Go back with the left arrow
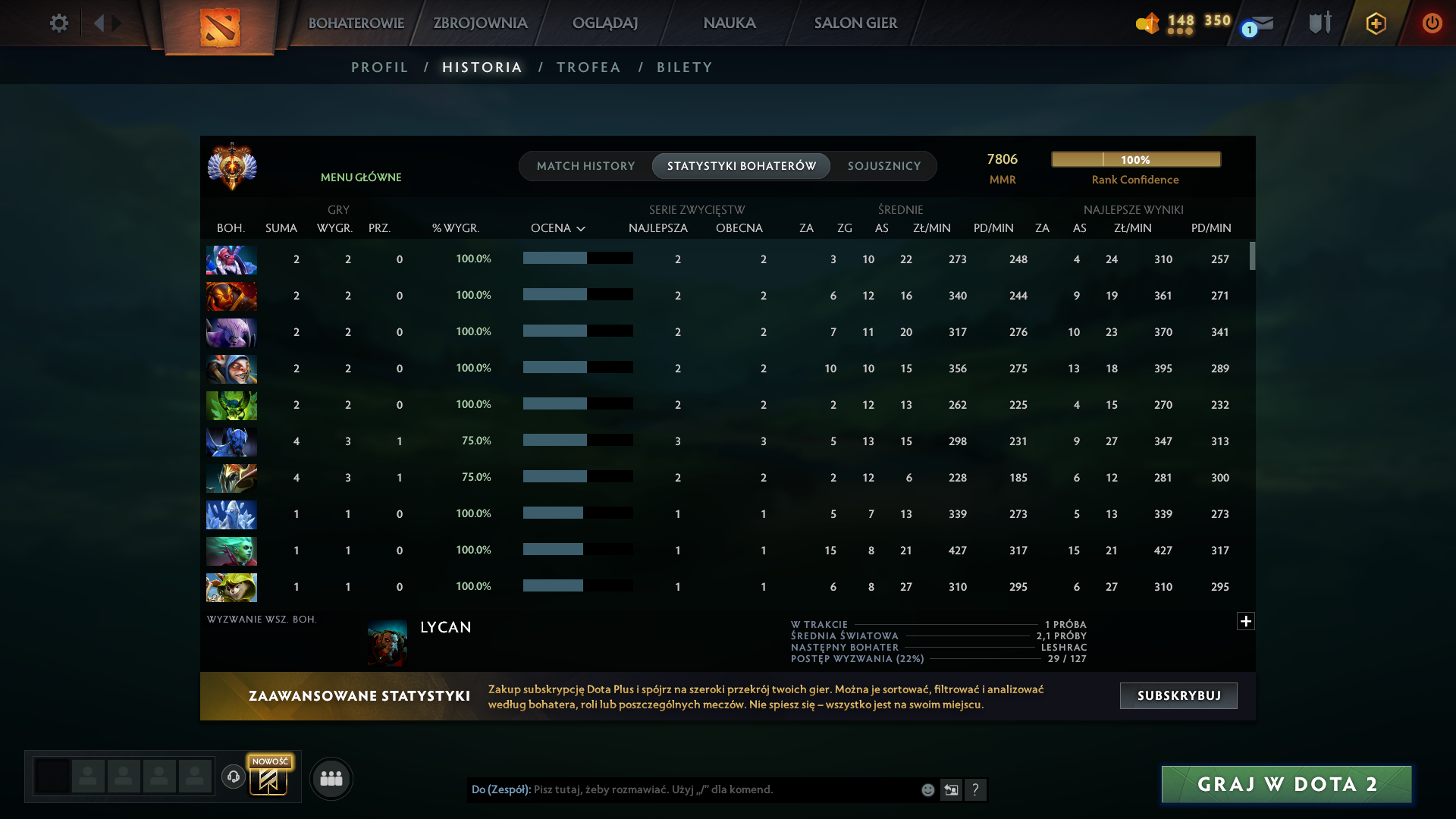The width and height of the screenshot is (1456, 819). (x=99, y=23)
